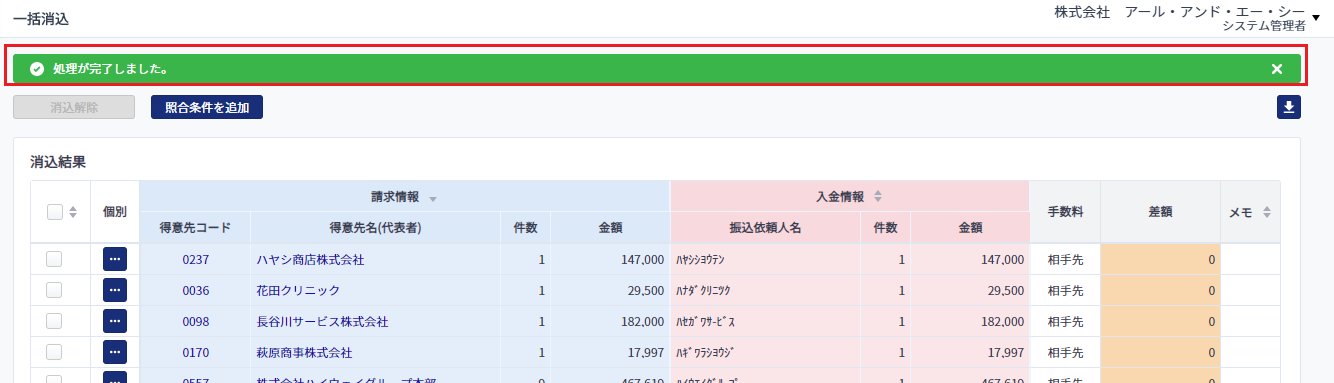Check the box for 花田クリニック row
This screenshot has height=383, width=1334.
[54, 290]
